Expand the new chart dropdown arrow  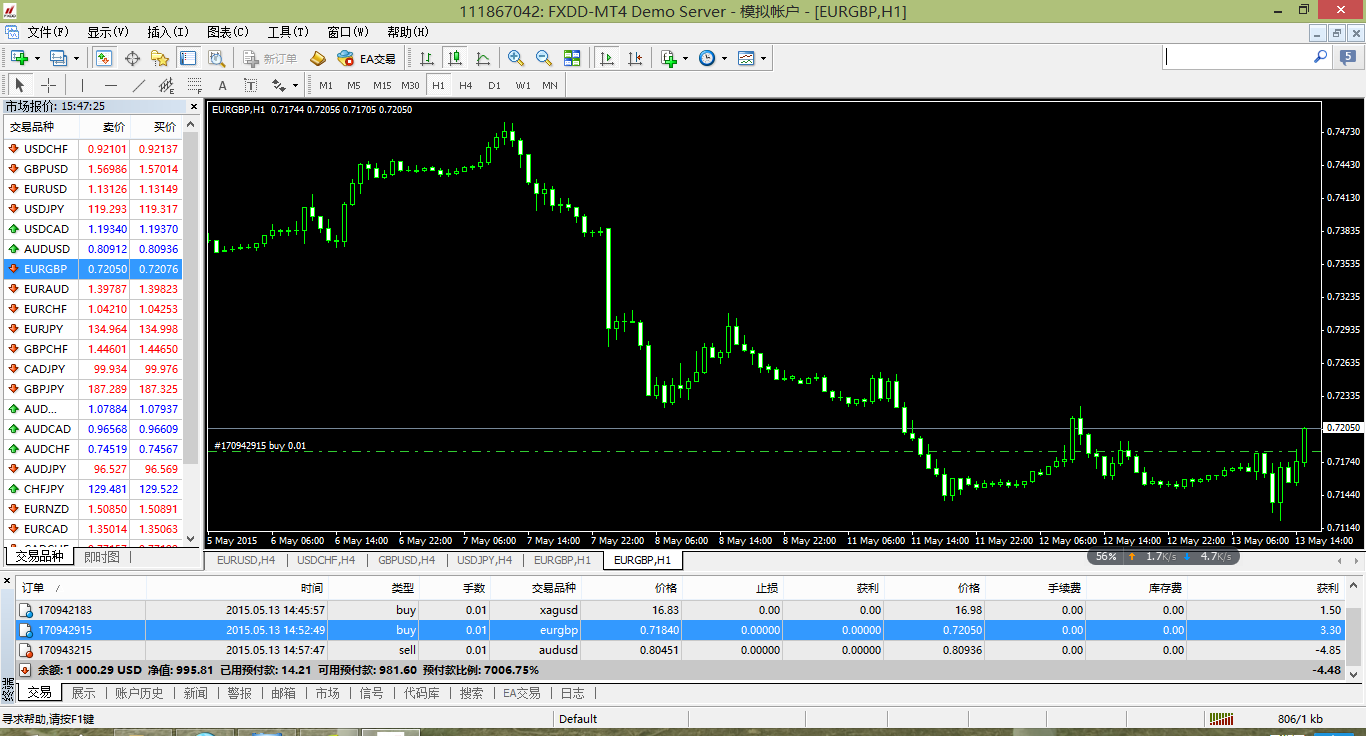coord(36,59)
